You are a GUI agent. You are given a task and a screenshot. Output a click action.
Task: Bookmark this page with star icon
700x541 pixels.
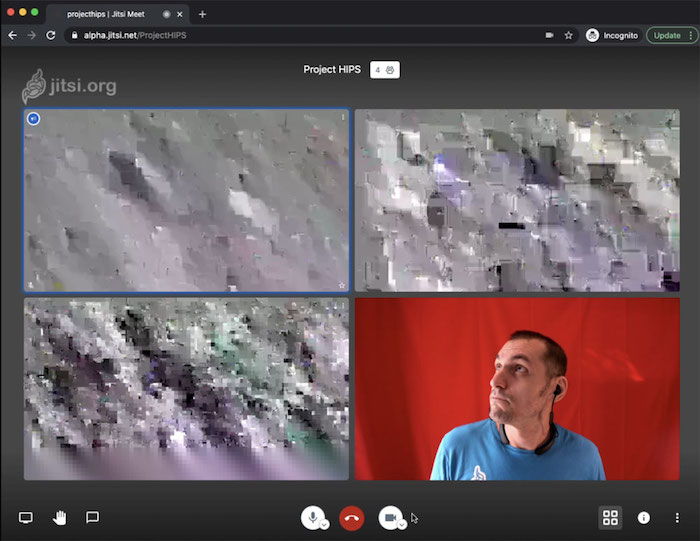568,35
